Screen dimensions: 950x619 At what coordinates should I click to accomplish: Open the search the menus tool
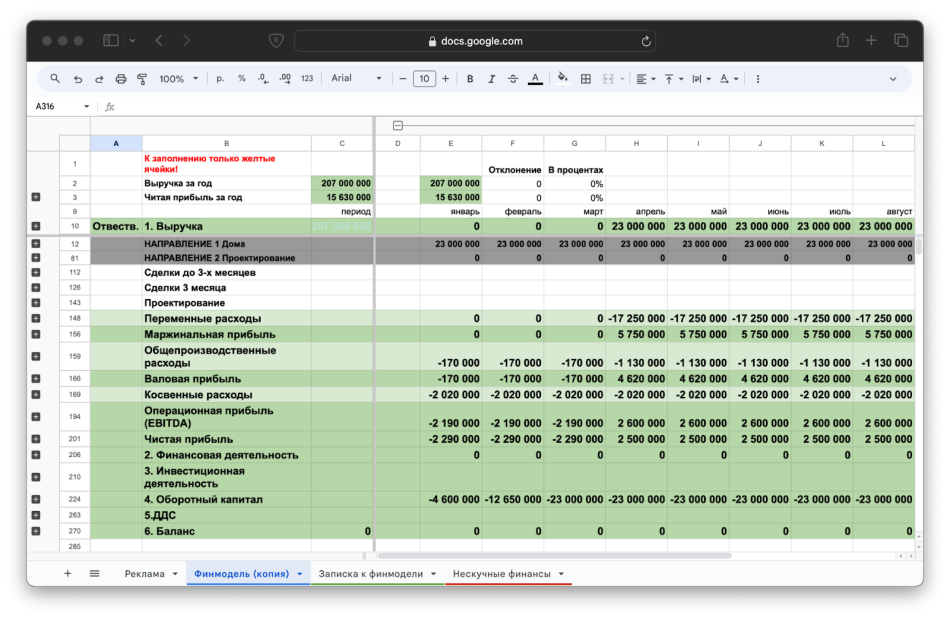[55, 79]
